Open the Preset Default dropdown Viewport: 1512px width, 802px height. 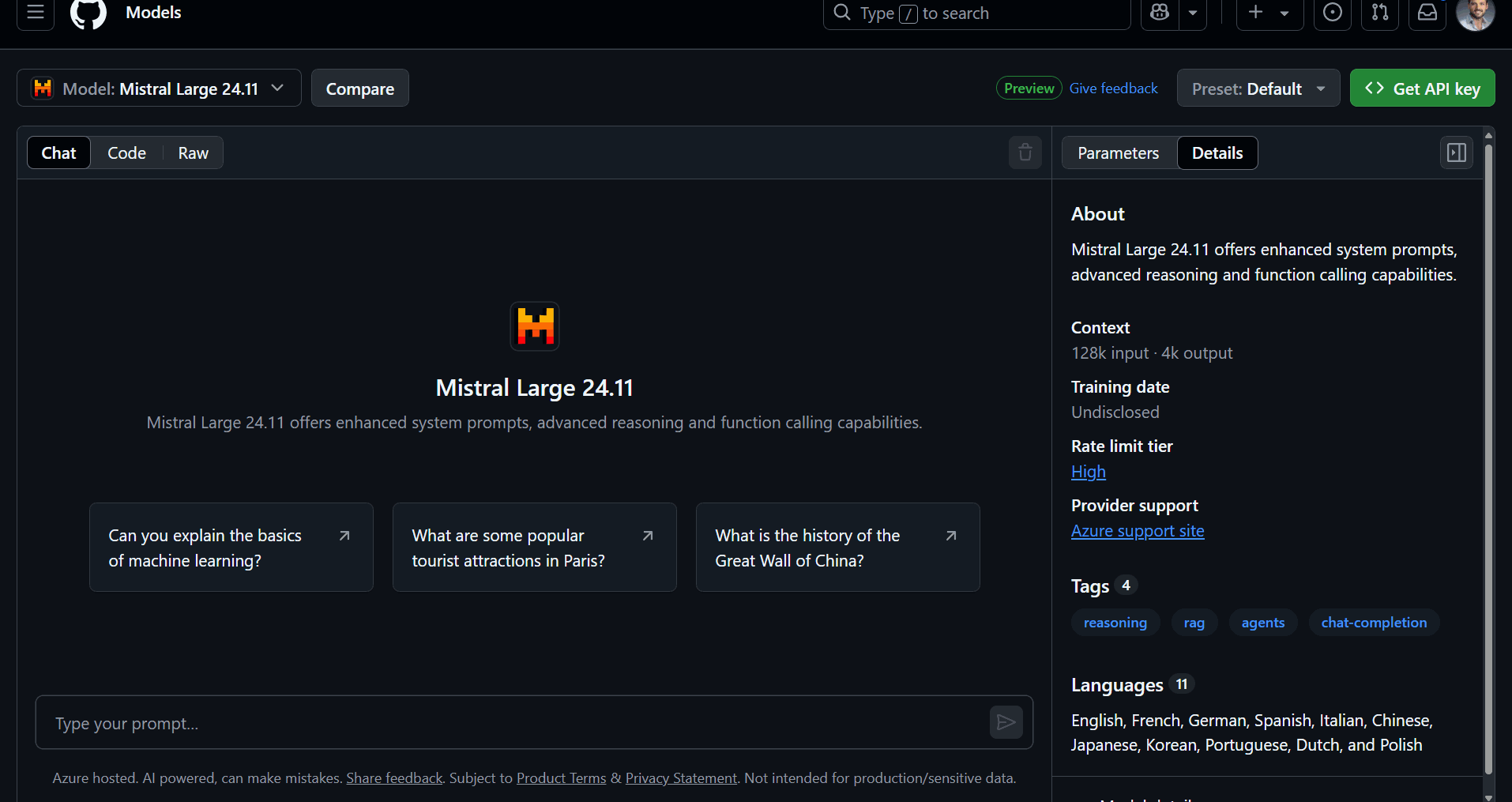tap(1258, 88)
